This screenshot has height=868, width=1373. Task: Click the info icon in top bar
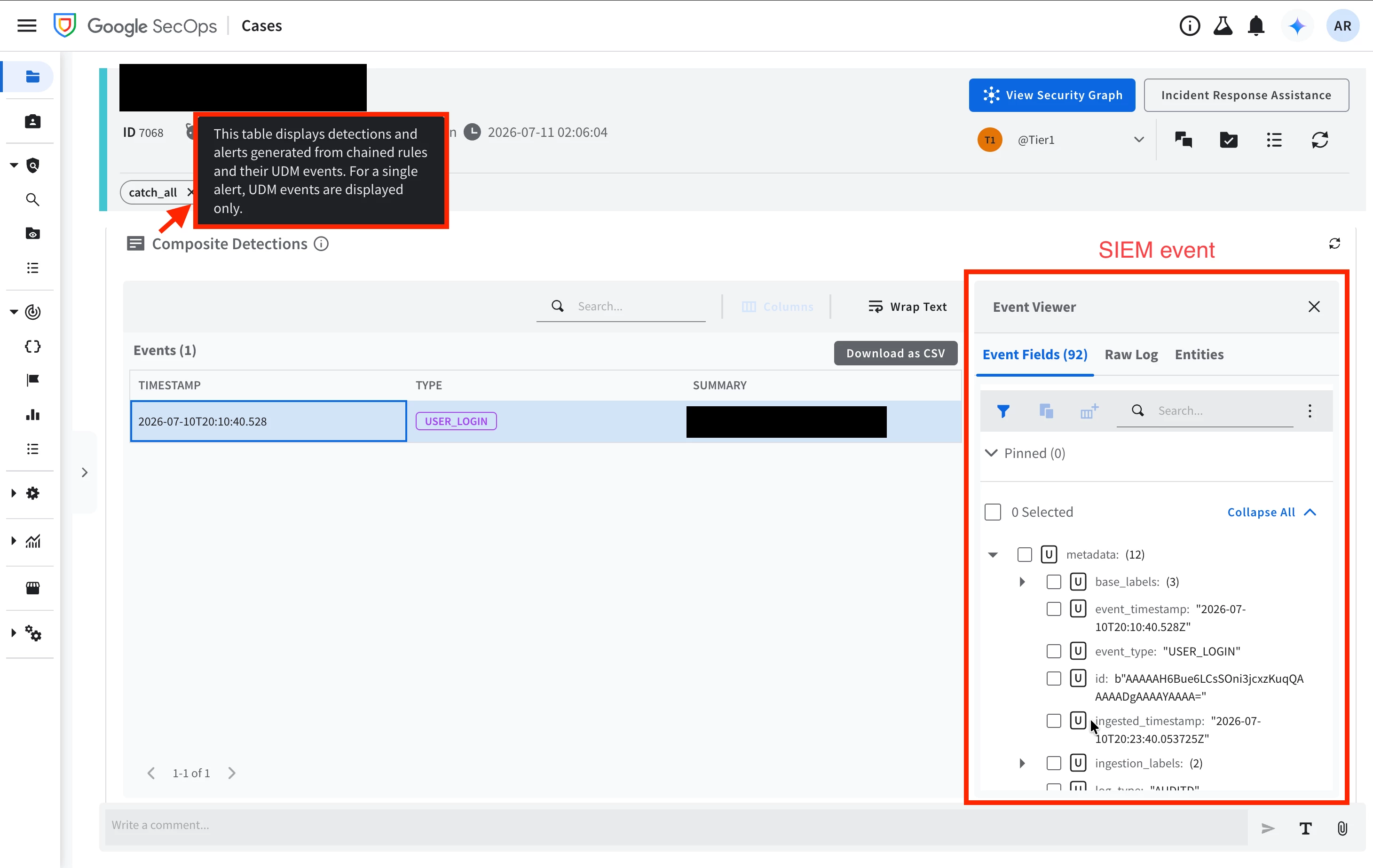[1190, 26]
